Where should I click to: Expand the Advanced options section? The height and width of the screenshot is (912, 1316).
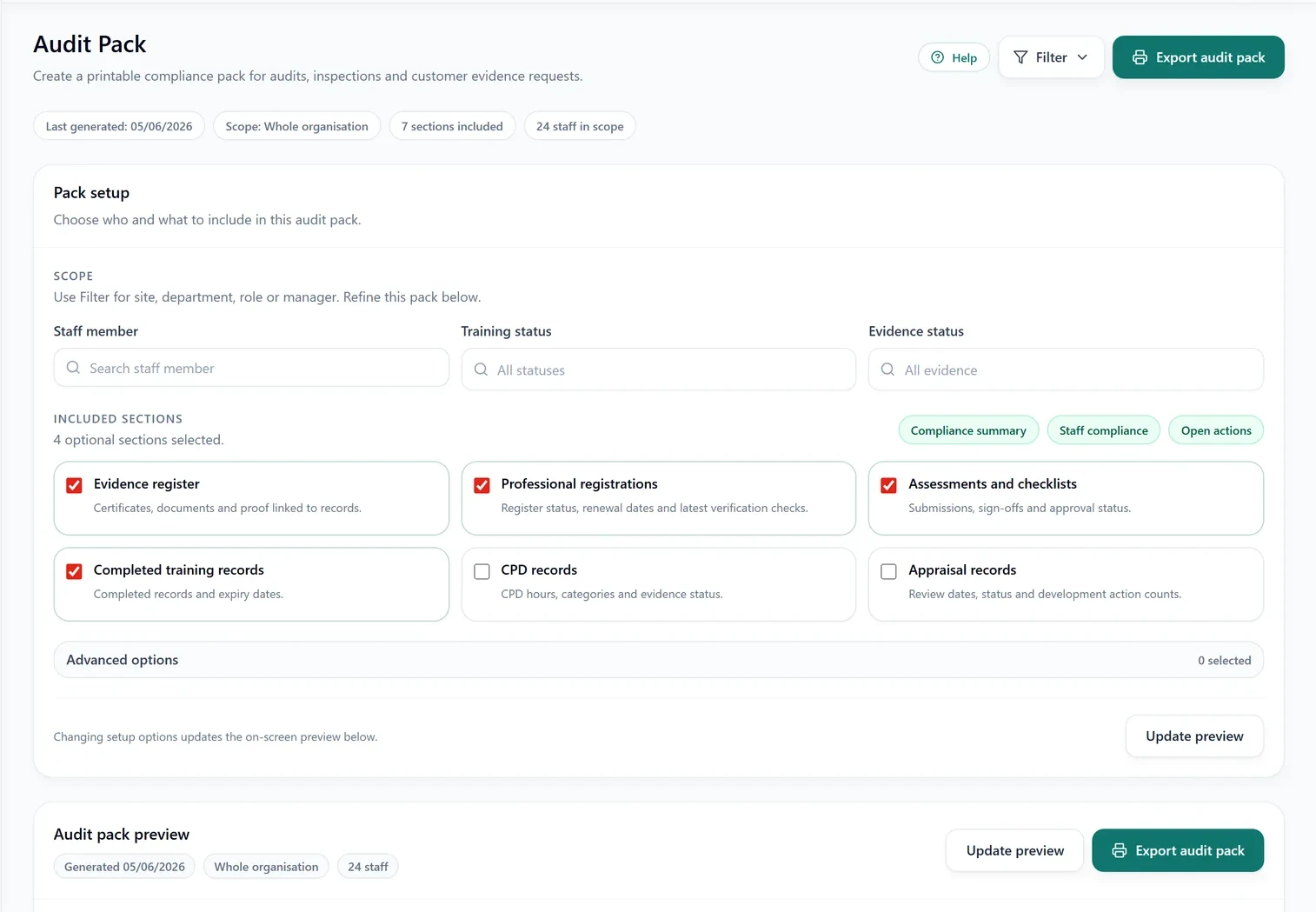pyautogui.click(x=658, y=660)
